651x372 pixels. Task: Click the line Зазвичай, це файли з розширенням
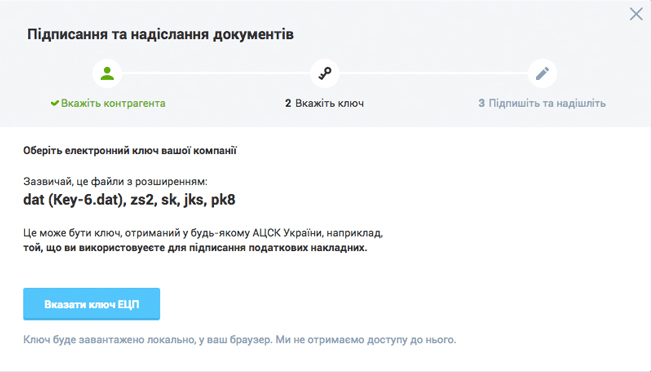tap(115, 181)
